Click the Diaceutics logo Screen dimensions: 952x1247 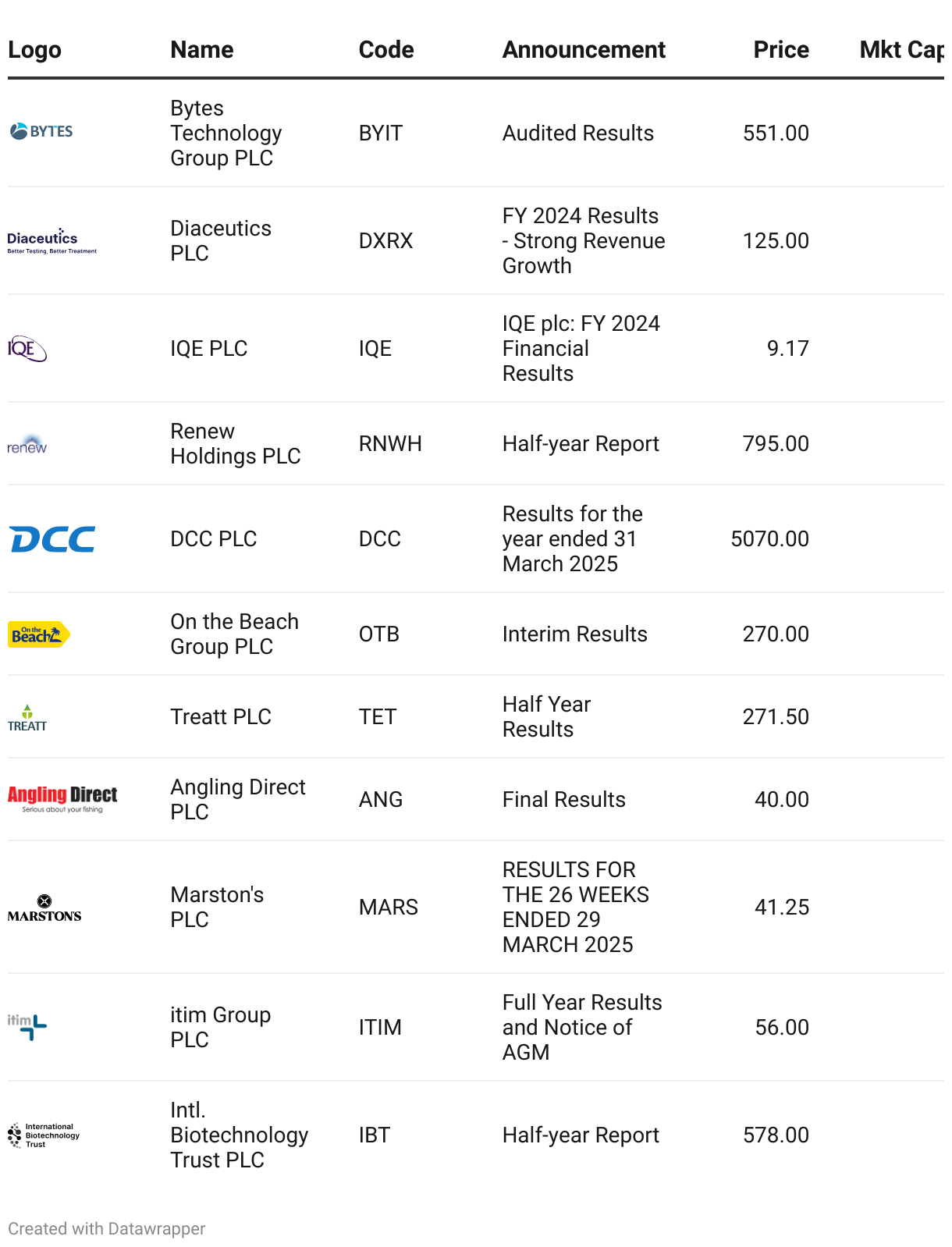click(x=52, y=240)
